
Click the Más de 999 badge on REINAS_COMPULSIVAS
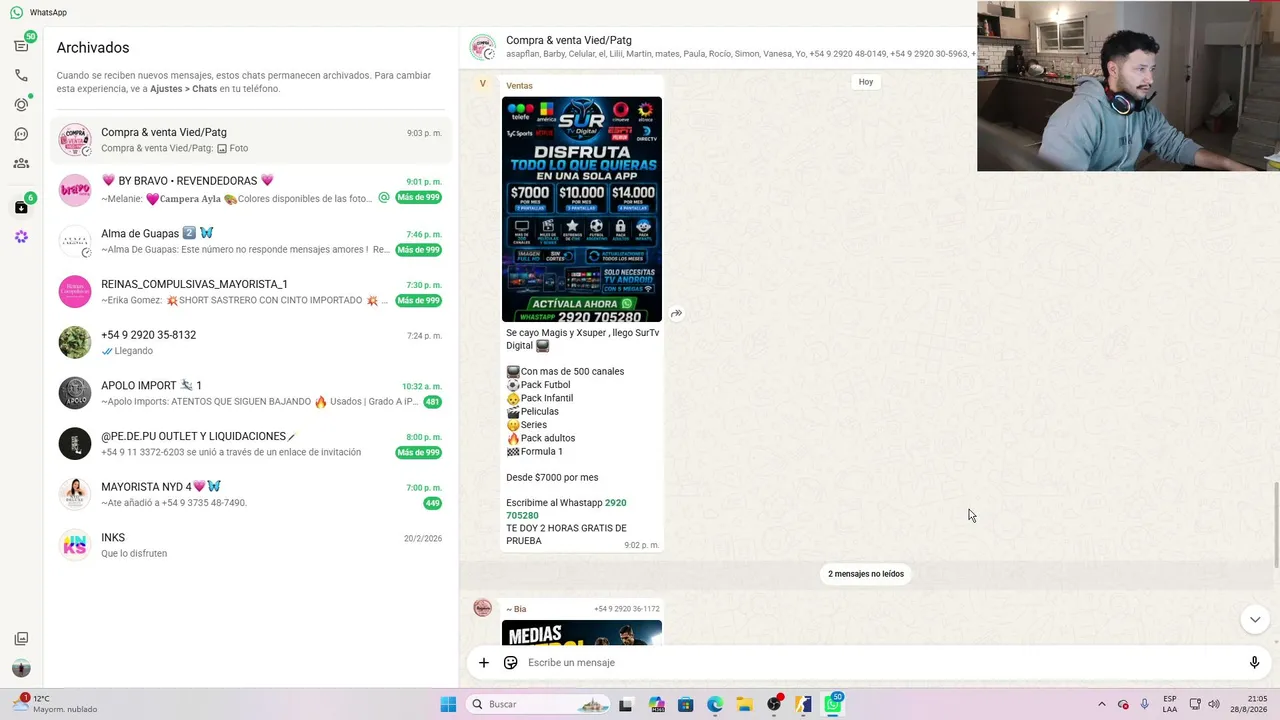click(418, 301)
